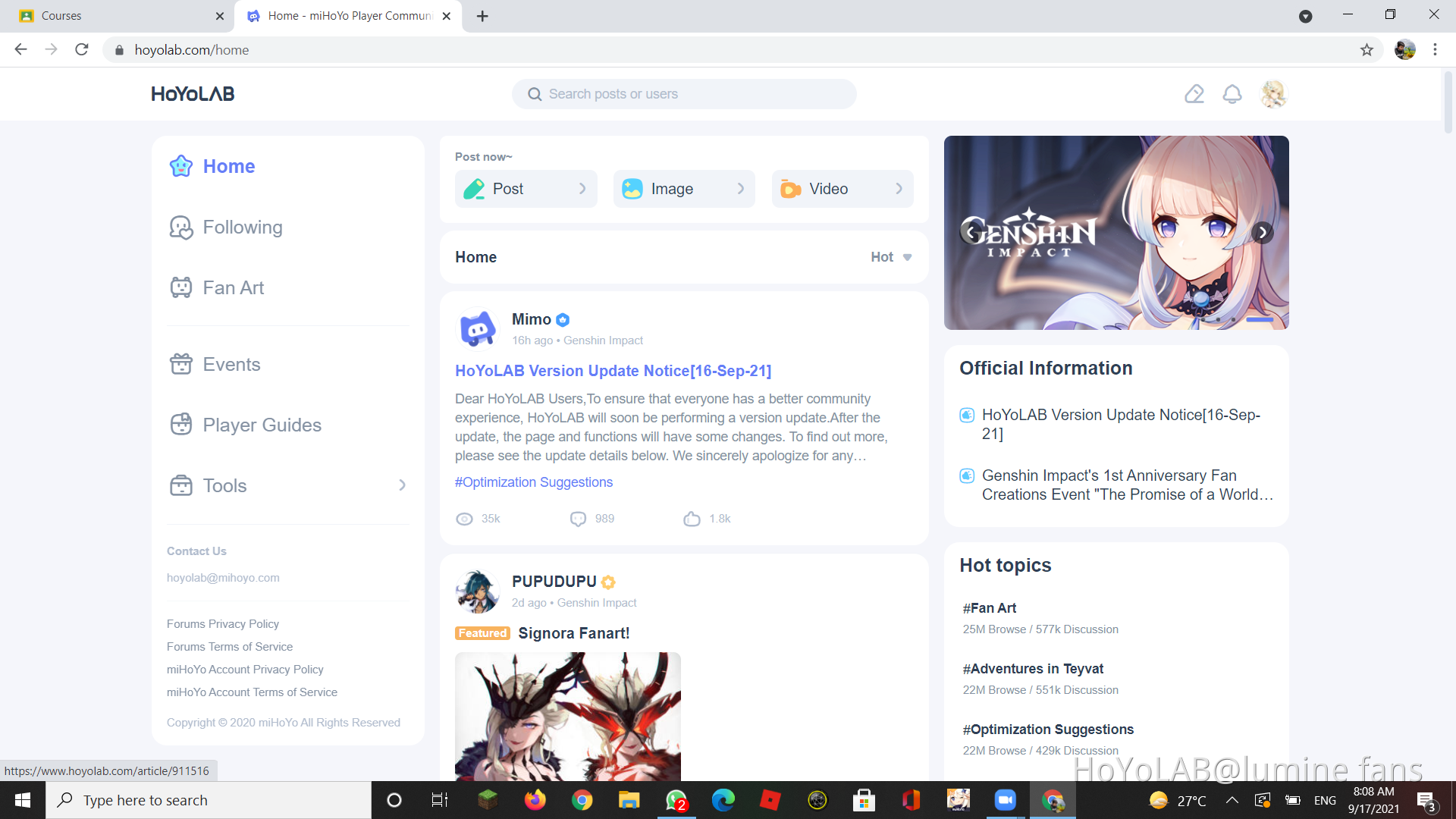
Task: Create a new Post
Action: [x=526, y=189]
